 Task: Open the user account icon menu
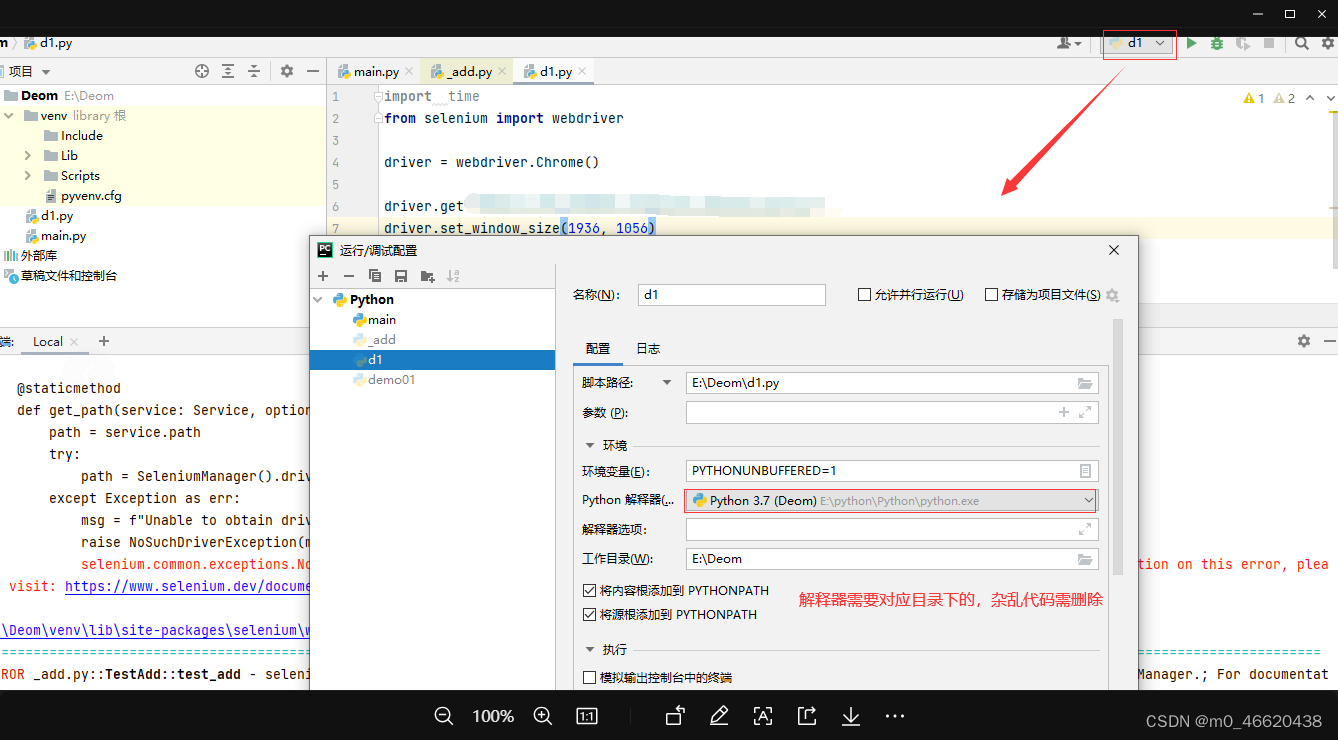pos(1069,43)
